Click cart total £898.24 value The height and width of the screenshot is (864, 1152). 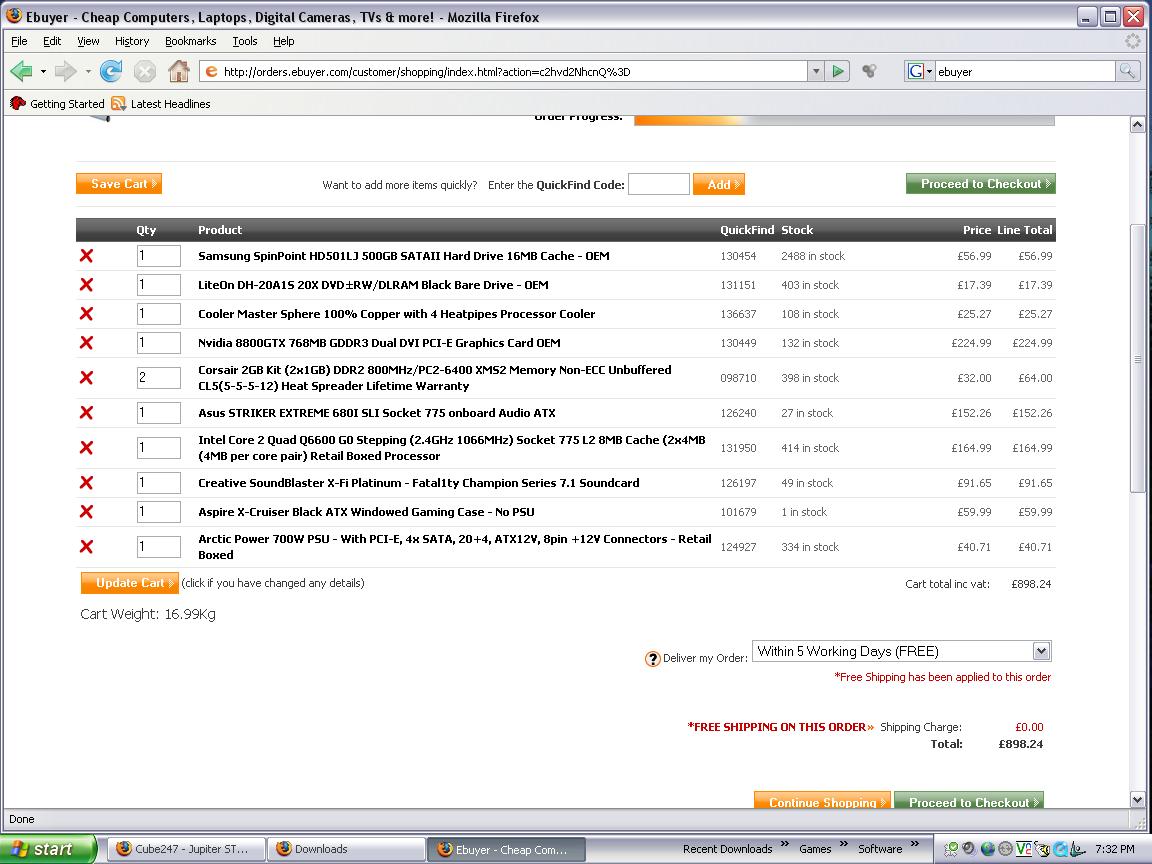coord(1031,584)
